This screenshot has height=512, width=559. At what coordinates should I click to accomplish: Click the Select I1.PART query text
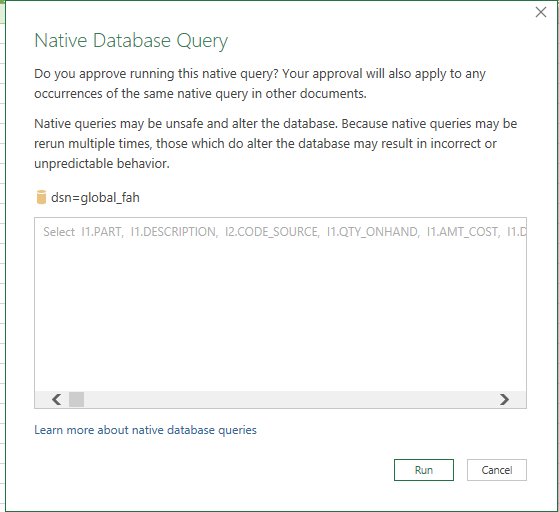[83, 232]
